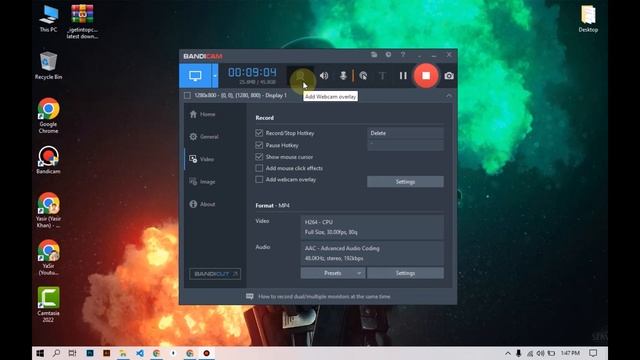Toggle Record/Stop Hotkey checkbox

259,133
